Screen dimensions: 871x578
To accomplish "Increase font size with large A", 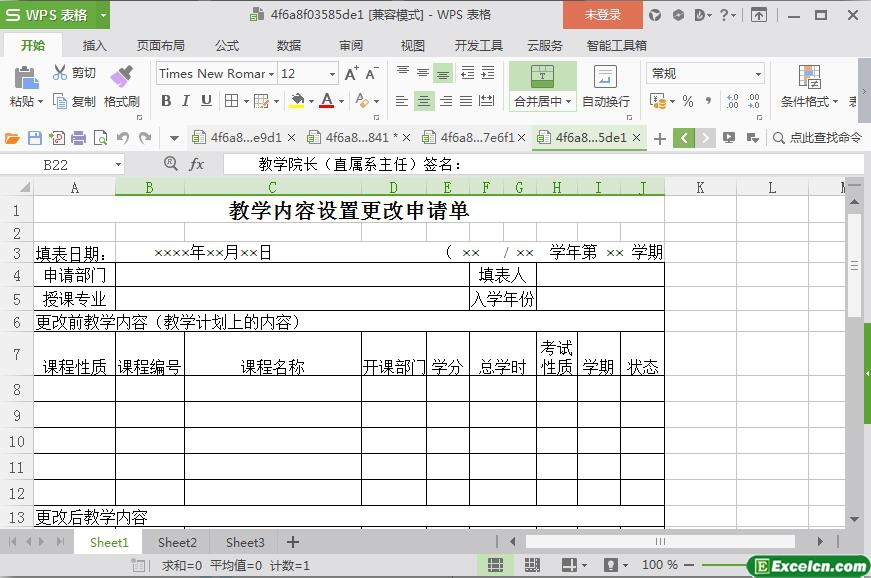I will coord(352,73).
